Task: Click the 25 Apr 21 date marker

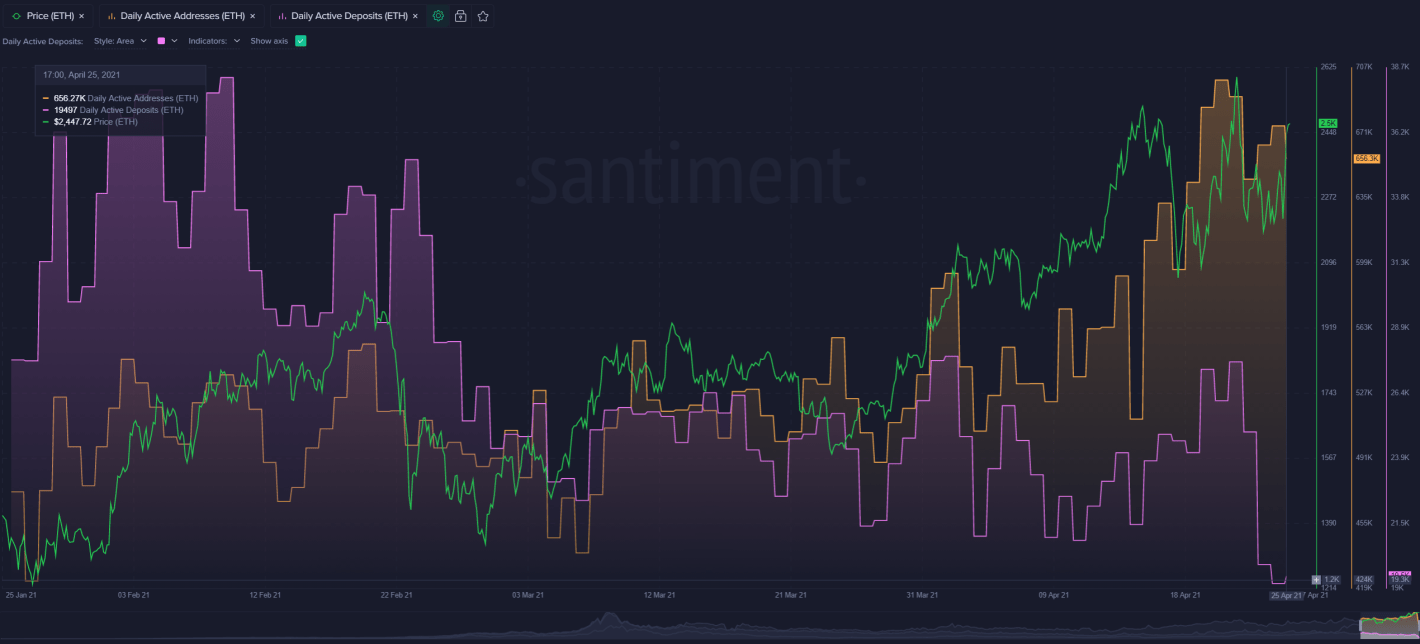Action: (x=1287, y=595)
